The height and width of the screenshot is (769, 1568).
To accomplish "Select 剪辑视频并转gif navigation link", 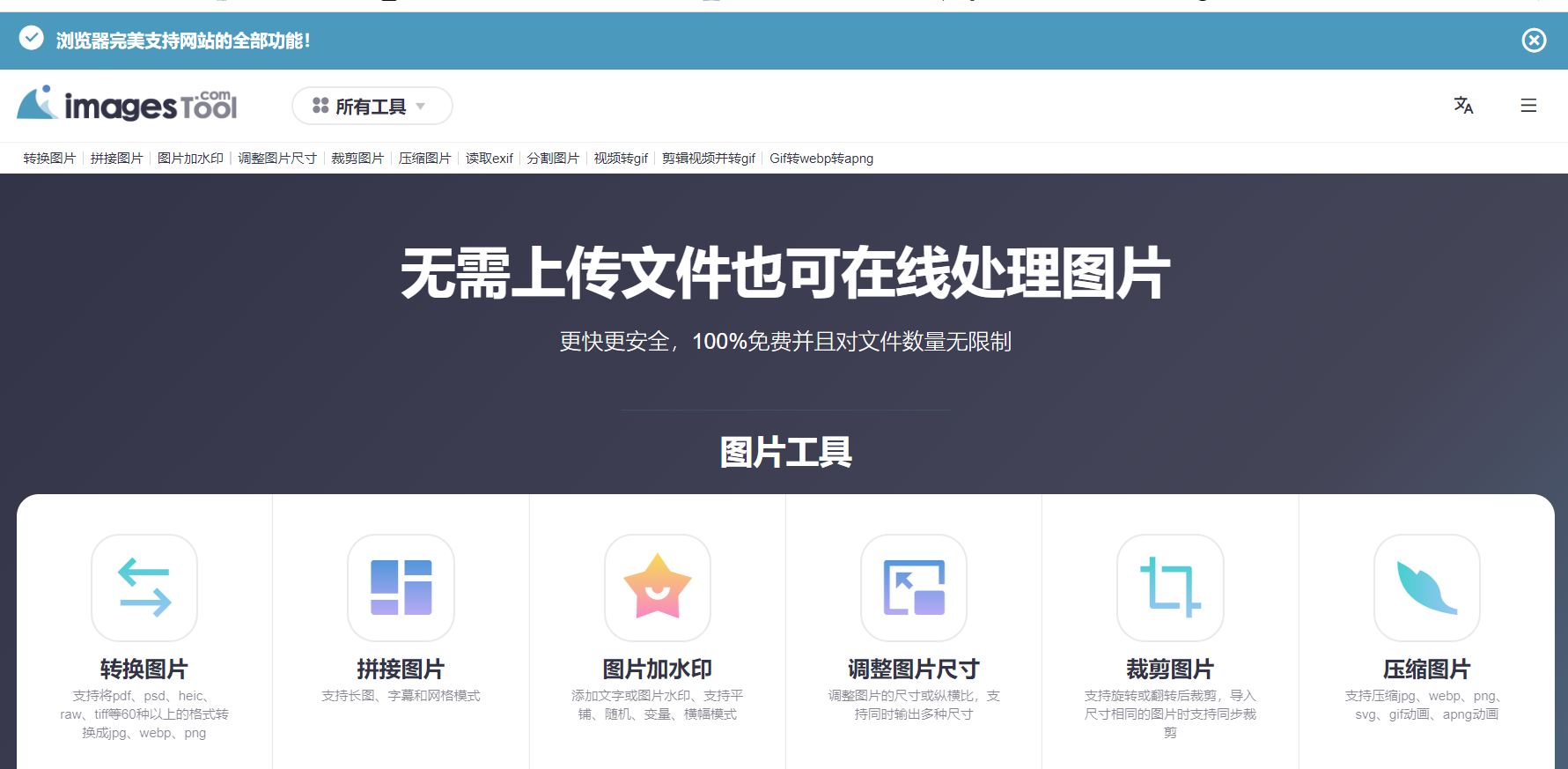I will (x=709, y=159).
